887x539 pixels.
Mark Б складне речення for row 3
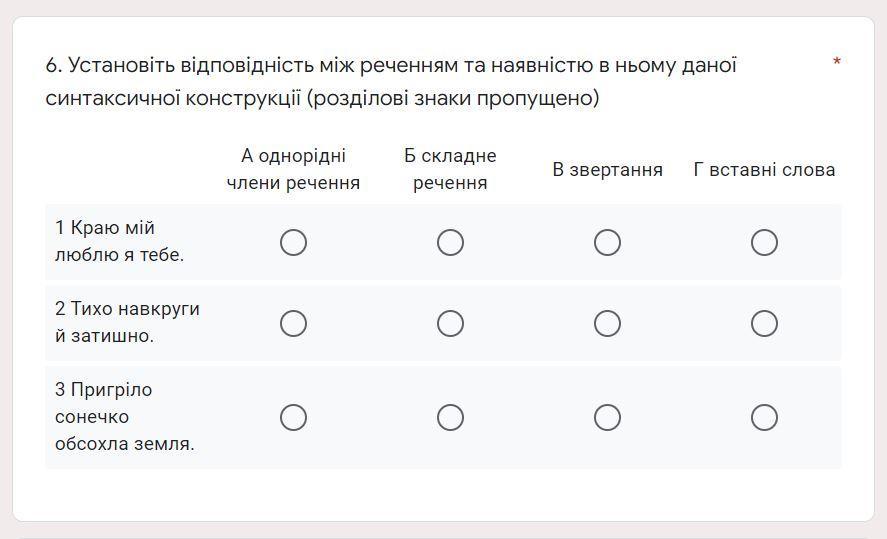coord(450,417)
